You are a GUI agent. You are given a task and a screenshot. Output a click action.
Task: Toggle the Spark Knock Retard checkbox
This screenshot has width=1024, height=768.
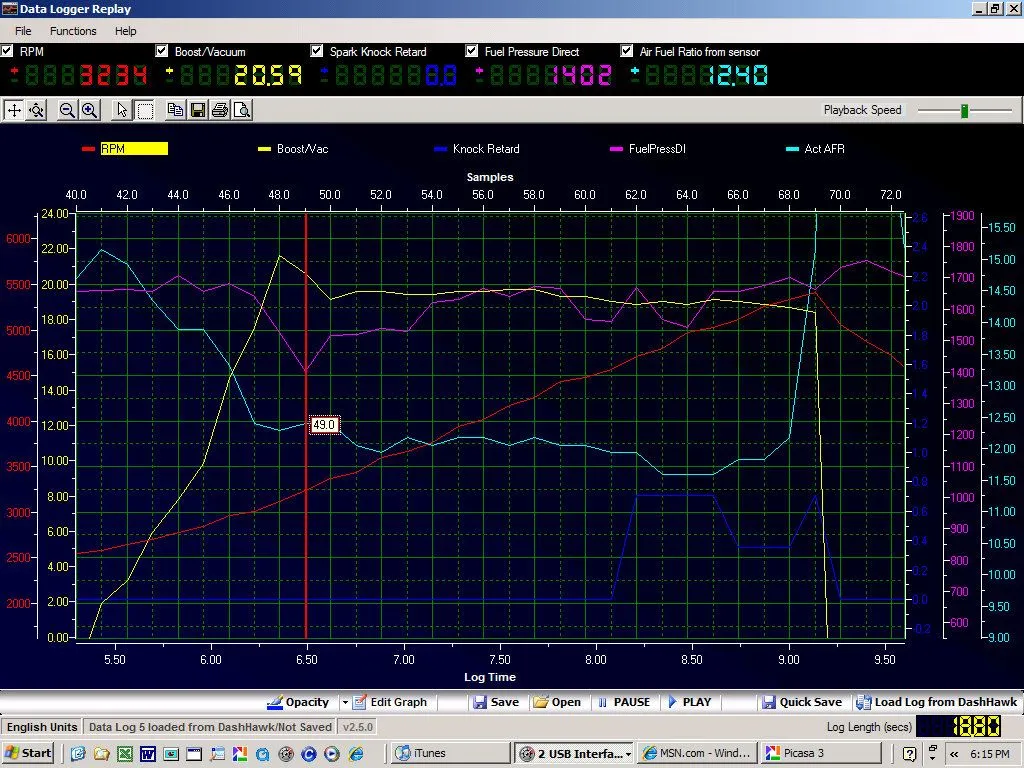point(317,51)
